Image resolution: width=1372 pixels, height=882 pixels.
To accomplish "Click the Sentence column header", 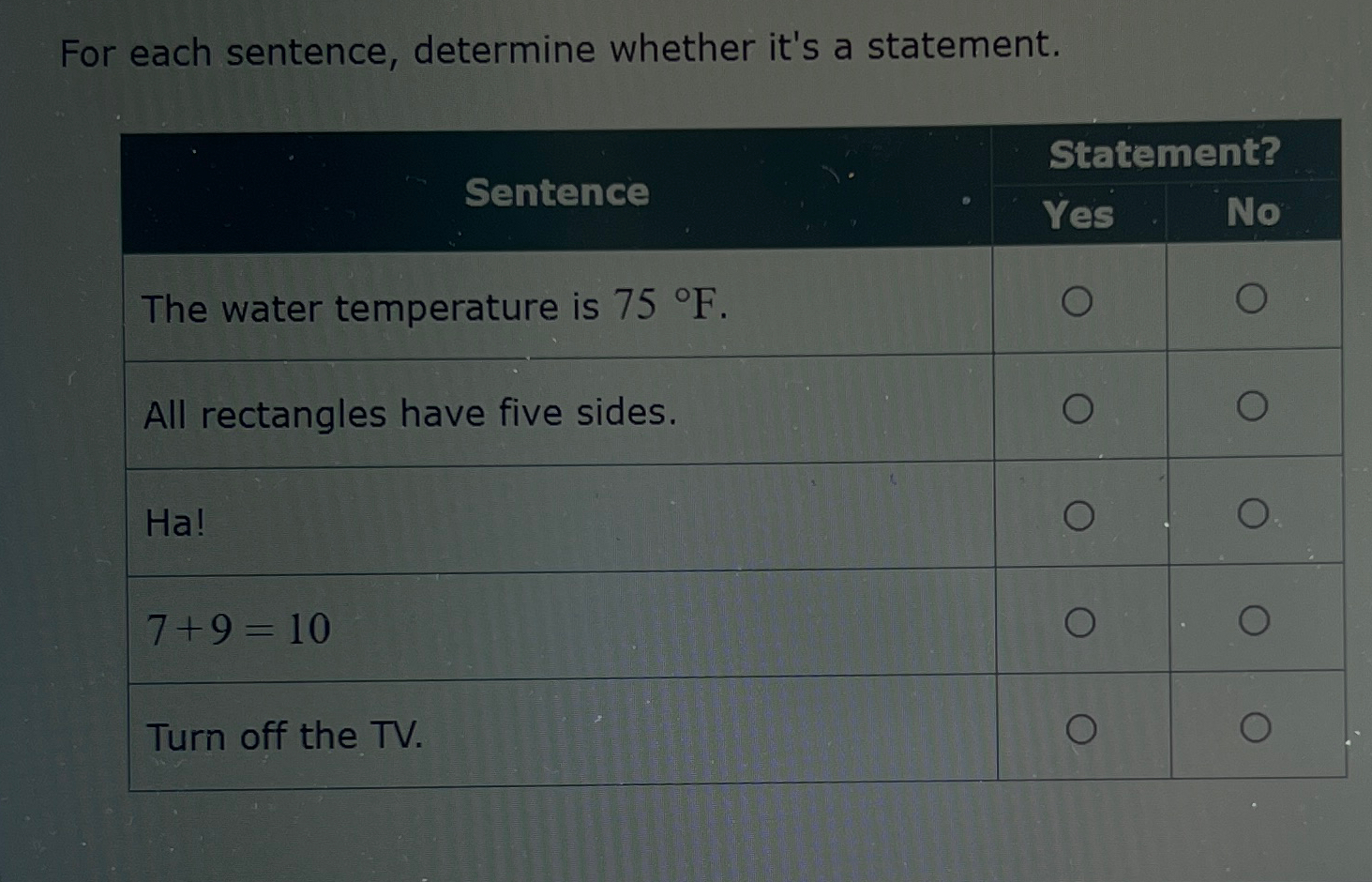I will 558,193.
